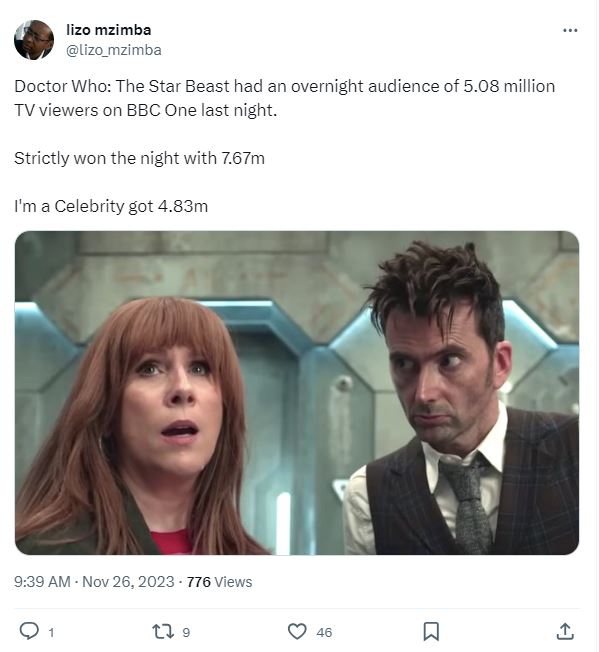Screen dimensions: 599x652
Task: Open lizo mzimba's profile avatar
Action: [34, 40]
